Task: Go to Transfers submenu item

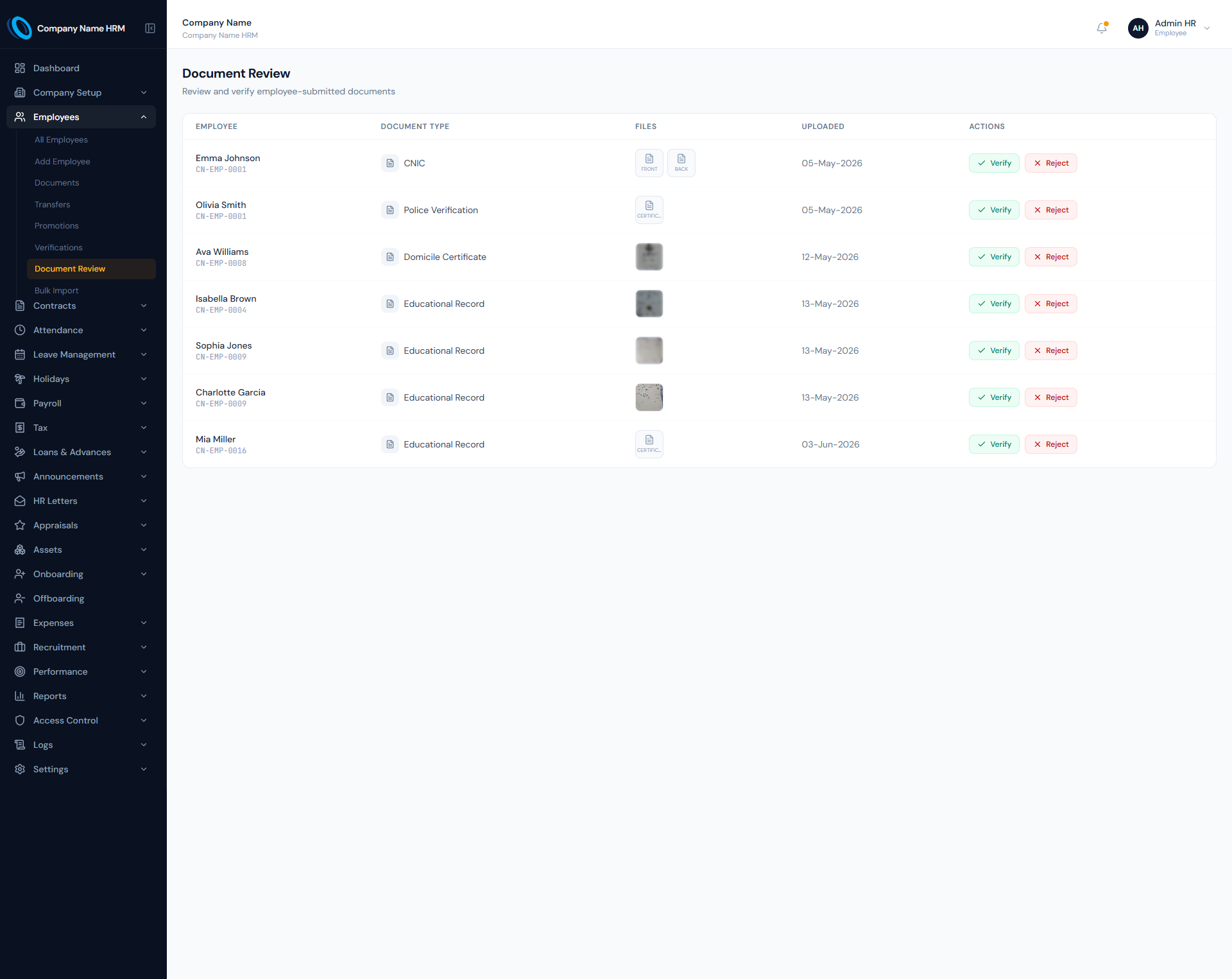Action: pos(91,204)
